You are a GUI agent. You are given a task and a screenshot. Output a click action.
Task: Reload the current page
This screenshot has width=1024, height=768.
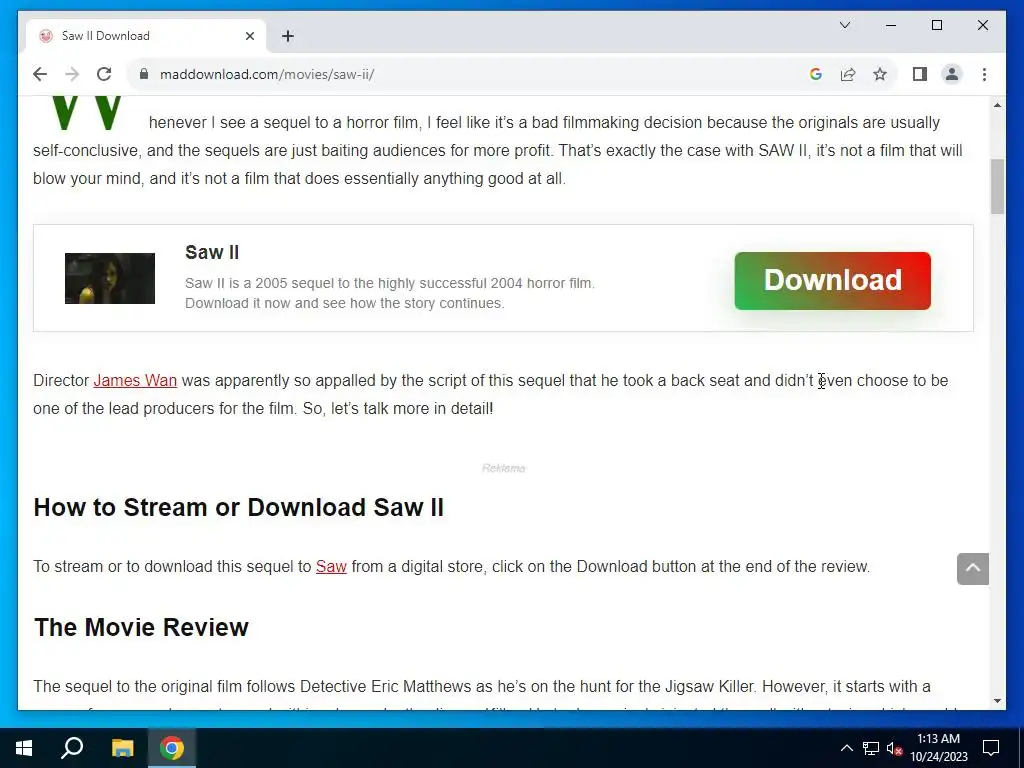[x=104, y=74]
